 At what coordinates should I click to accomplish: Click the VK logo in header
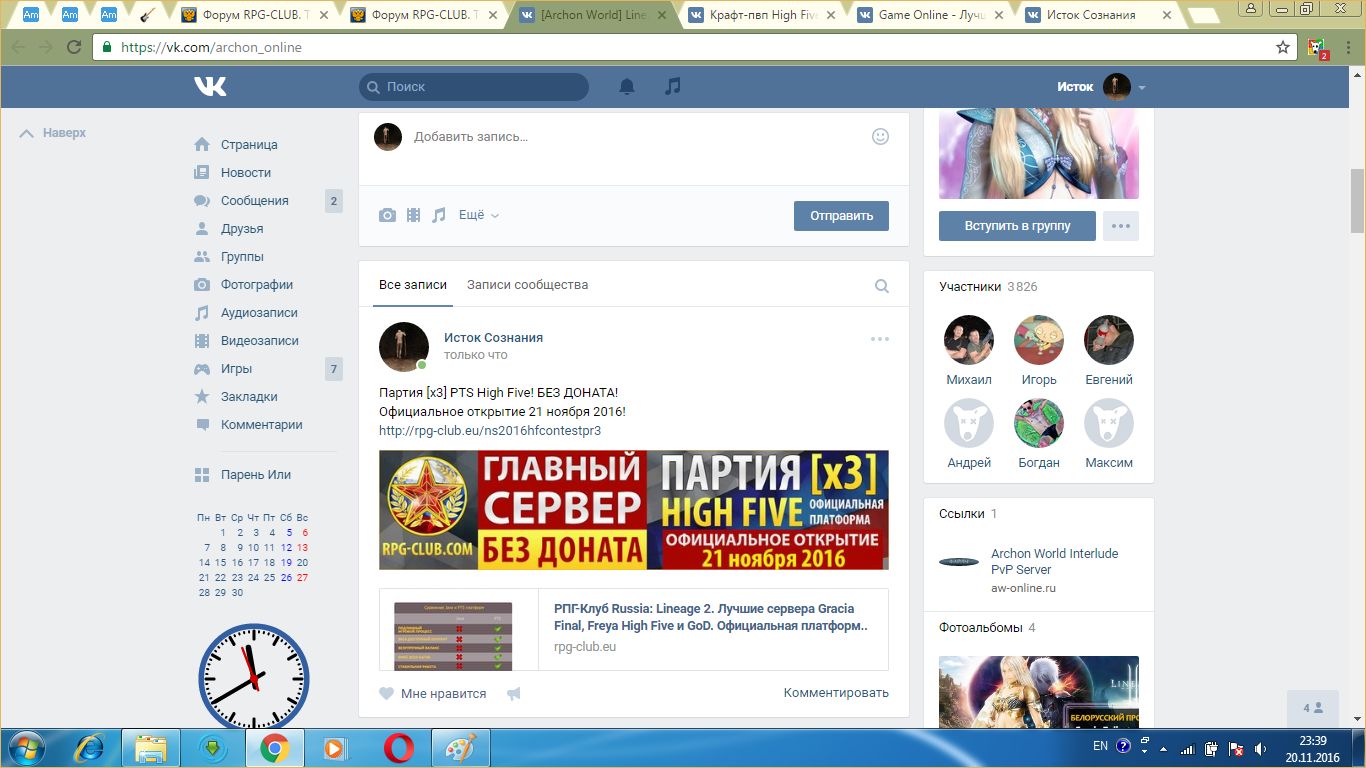[210, 87]
